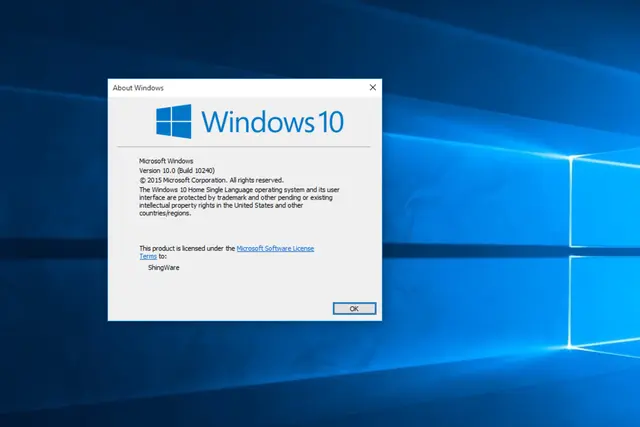The height and width of the screenshot is (427, 640).
Task: Click the Windows 10 logo icon
Action: point(174,121)
